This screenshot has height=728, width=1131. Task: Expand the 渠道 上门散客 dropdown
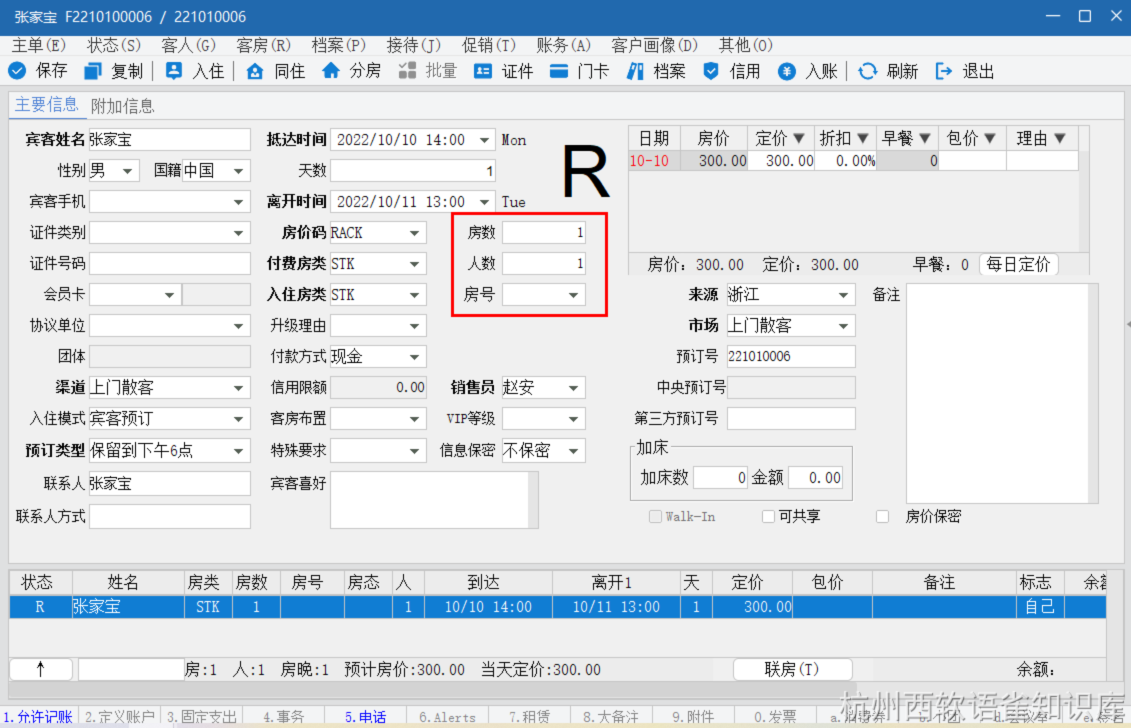pyautogui.click(x=238, y=388)
